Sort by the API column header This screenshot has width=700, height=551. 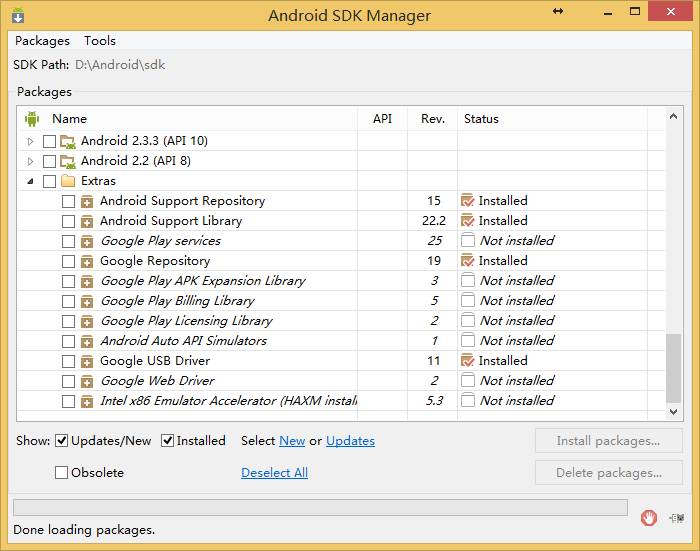point(383,119)
